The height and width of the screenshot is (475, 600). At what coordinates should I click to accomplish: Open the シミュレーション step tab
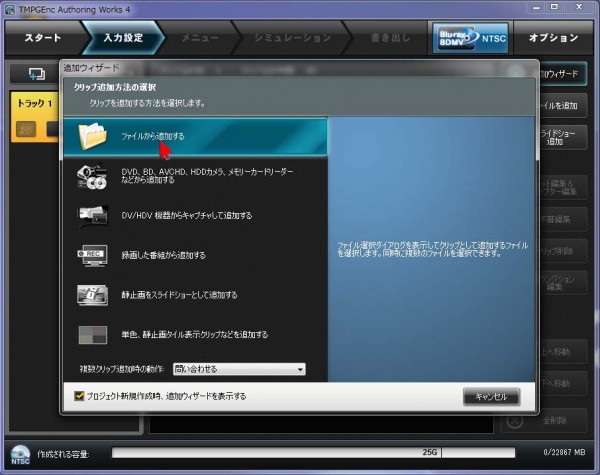point(293,38)
